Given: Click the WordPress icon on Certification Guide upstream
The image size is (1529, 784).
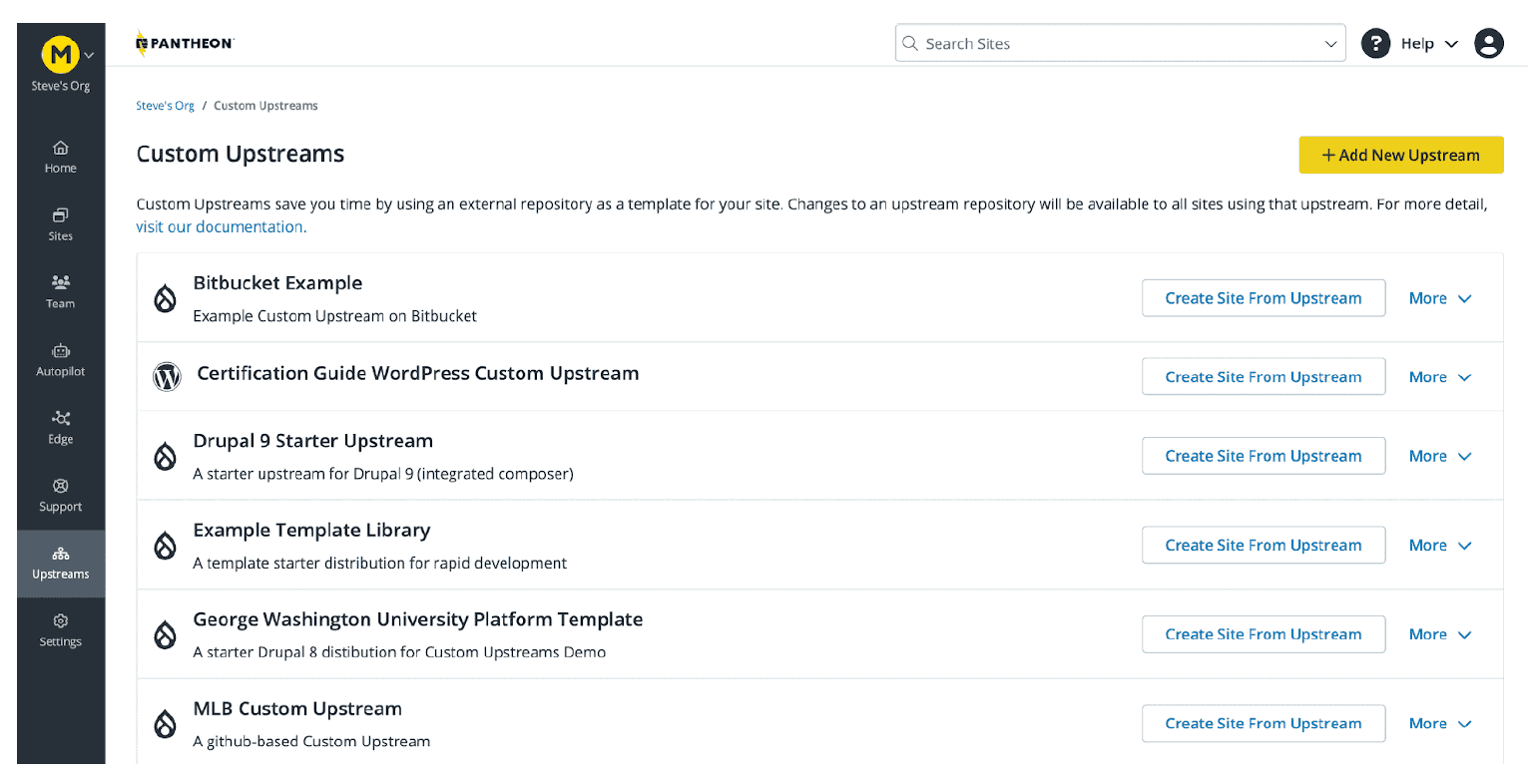Looking at the screenshot, I should (x=166, y=376).
